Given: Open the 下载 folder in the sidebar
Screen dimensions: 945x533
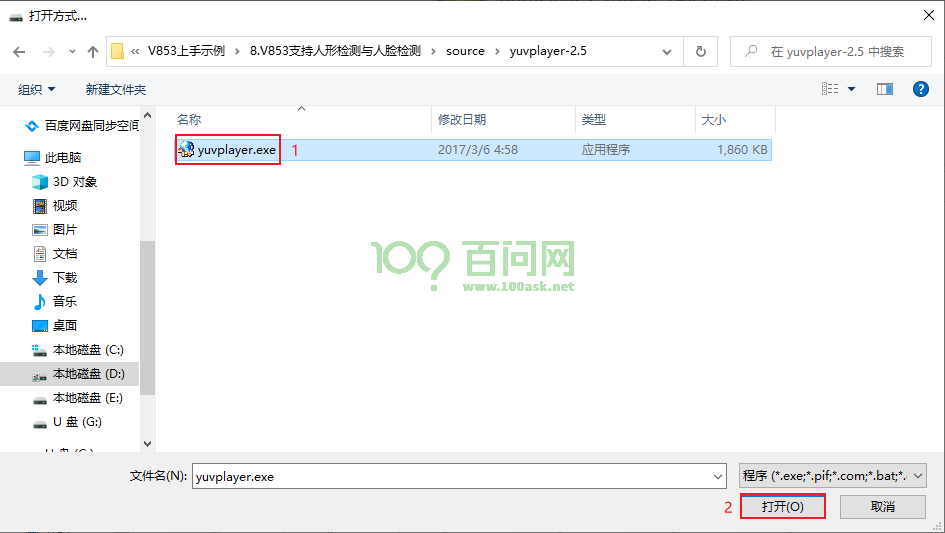Looking at the screenshot, I should point(65,277).
